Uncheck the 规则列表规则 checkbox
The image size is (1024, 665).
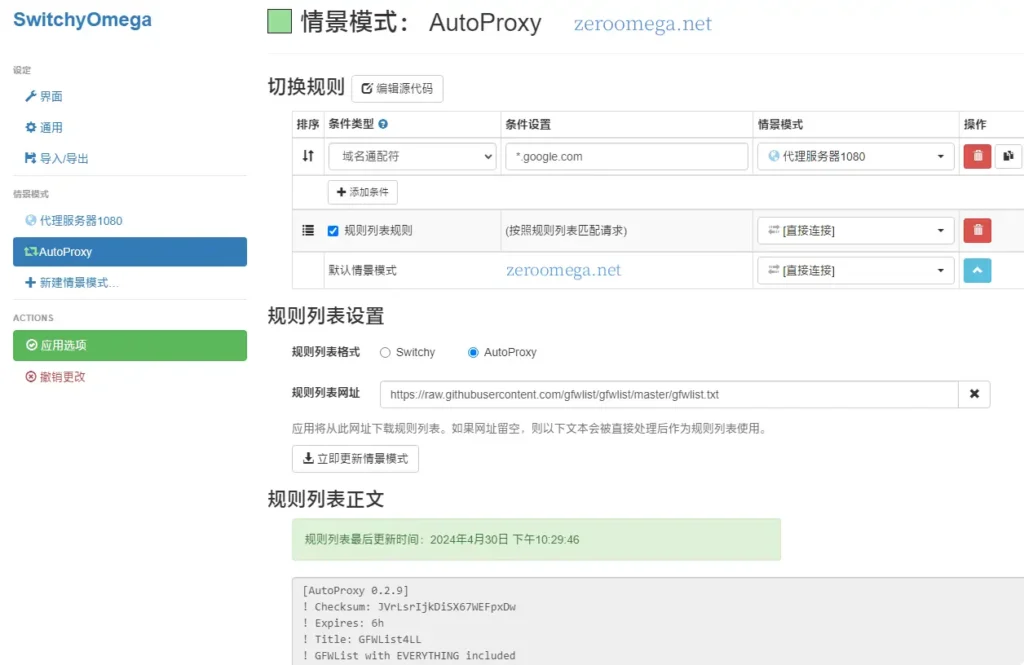coord(333,231)
